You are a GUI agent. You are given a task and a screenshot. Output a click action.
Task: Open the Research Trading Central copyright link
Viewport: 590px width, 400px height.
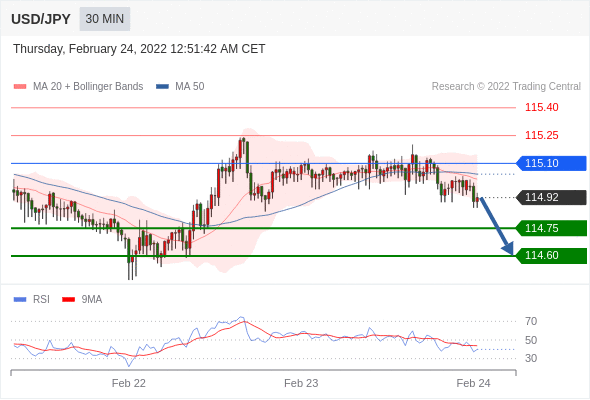pos(506,87)
